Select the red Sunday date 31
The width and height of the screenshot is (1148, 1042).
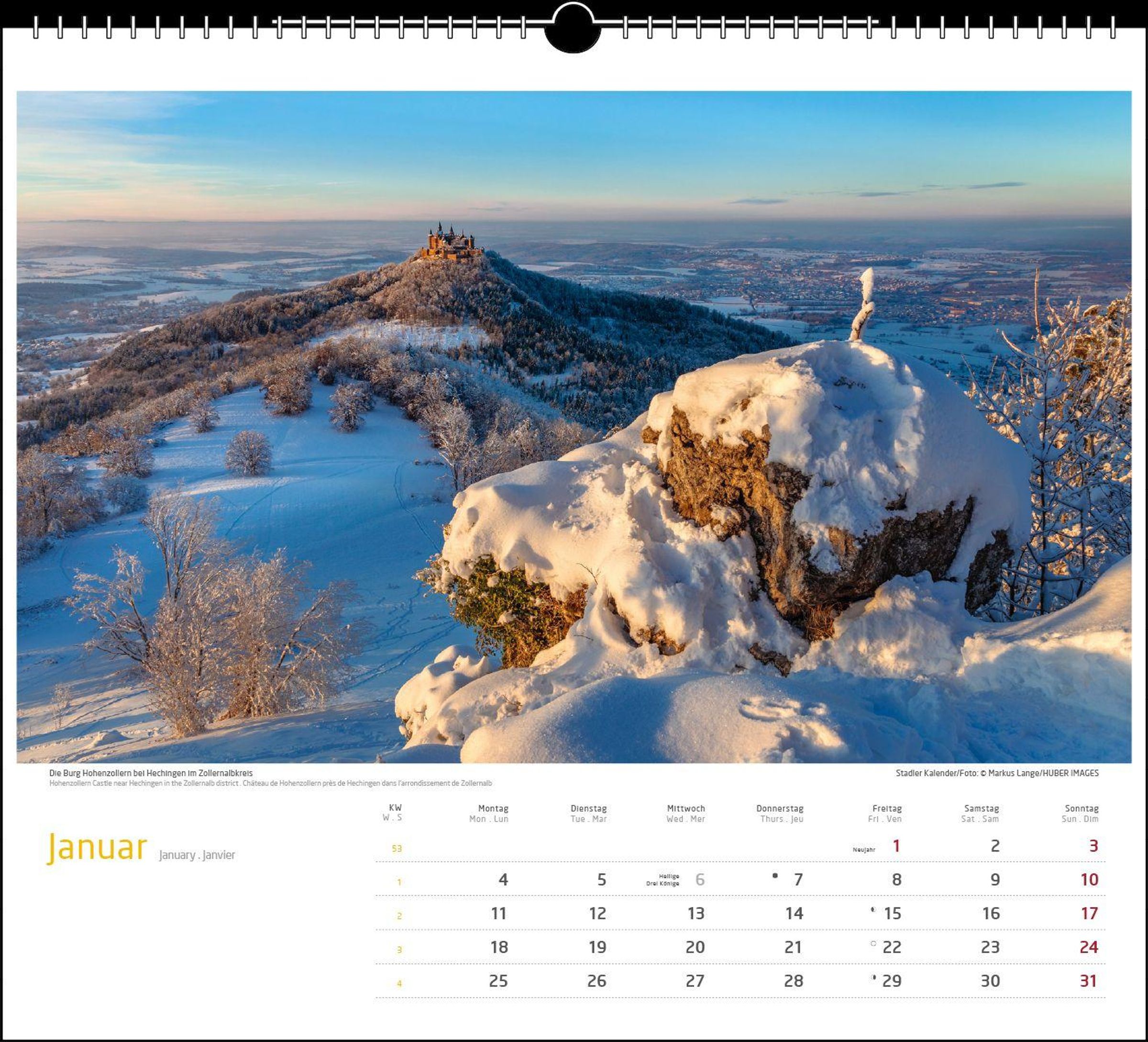(1088, 980)
